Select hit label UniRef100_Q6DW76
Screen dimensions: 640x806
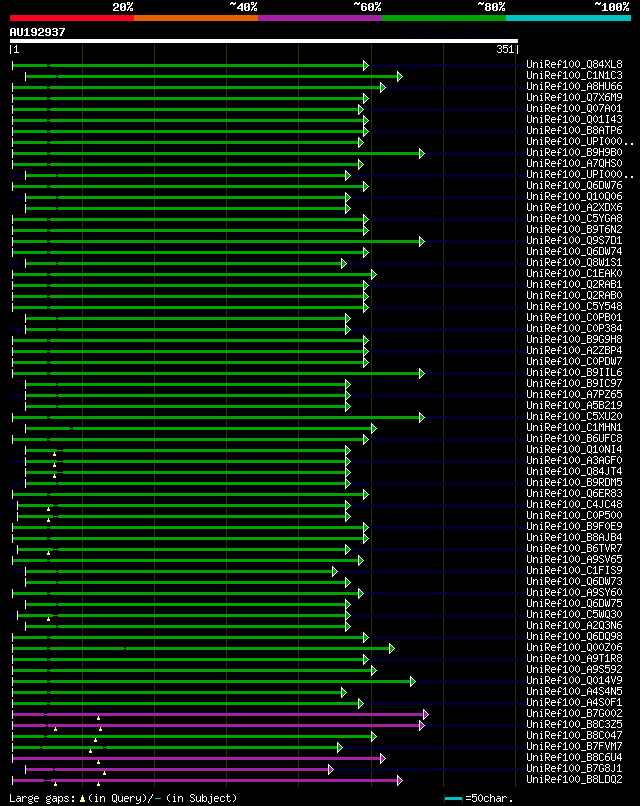[x=574, y=186]
